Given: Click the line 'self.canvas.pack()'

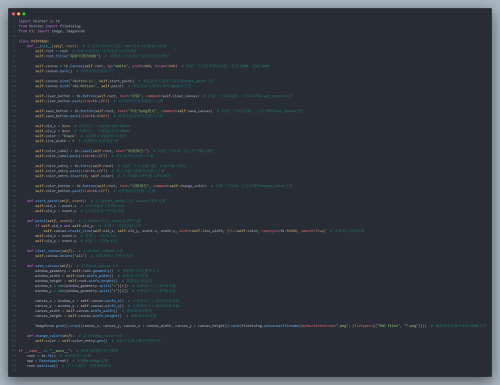Looking at the screenshot, I should coord(75,71).
